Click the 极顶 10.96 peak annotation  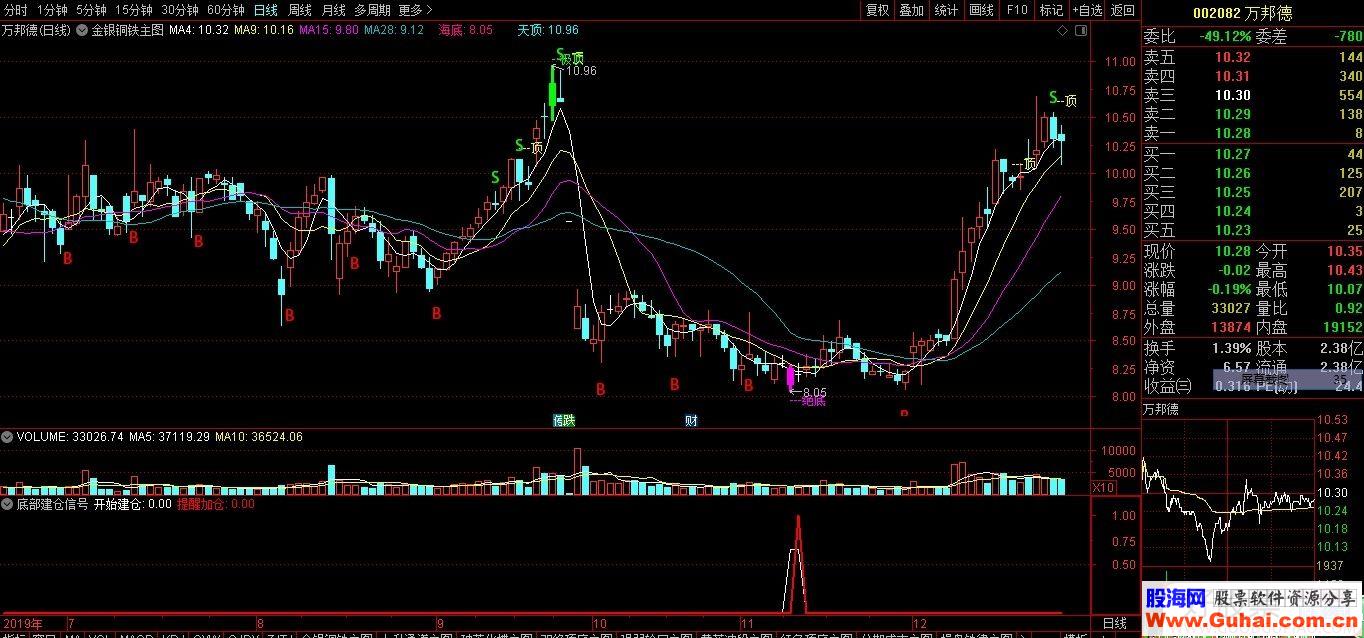coord(576,65)
